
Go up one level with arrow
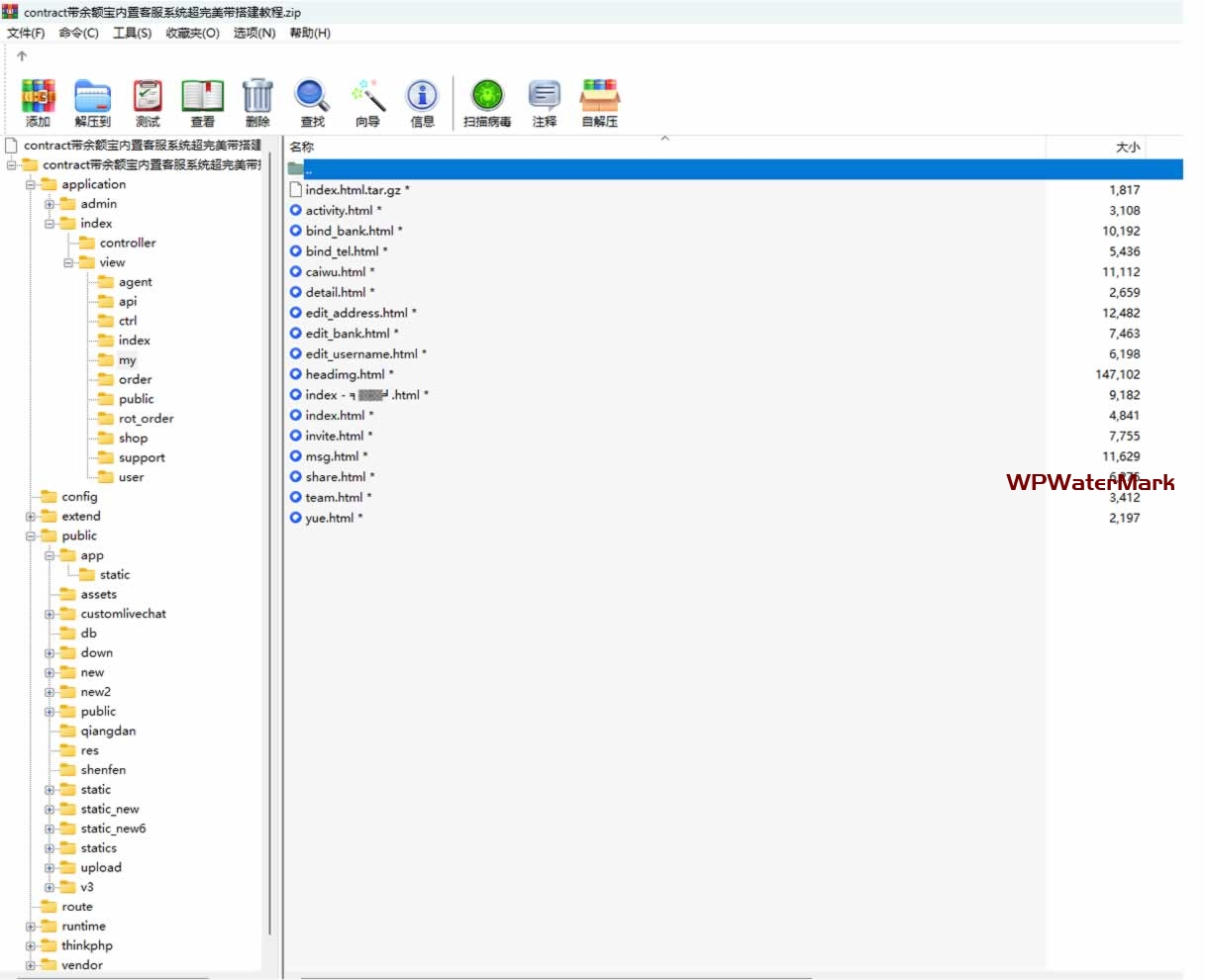pos(22,56)
